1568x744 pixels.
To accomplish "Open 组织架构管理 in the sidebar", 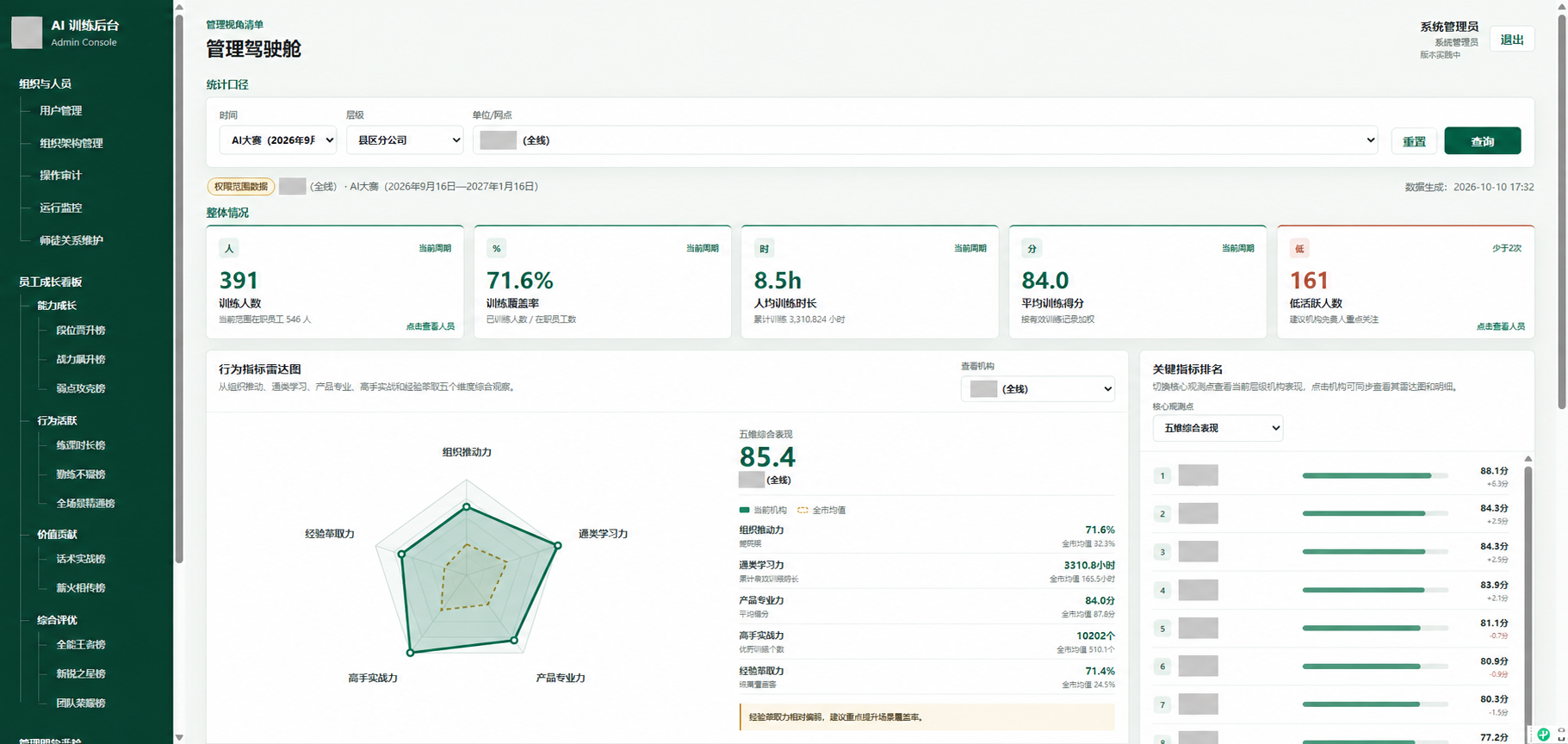I will (x=71, y=144).
